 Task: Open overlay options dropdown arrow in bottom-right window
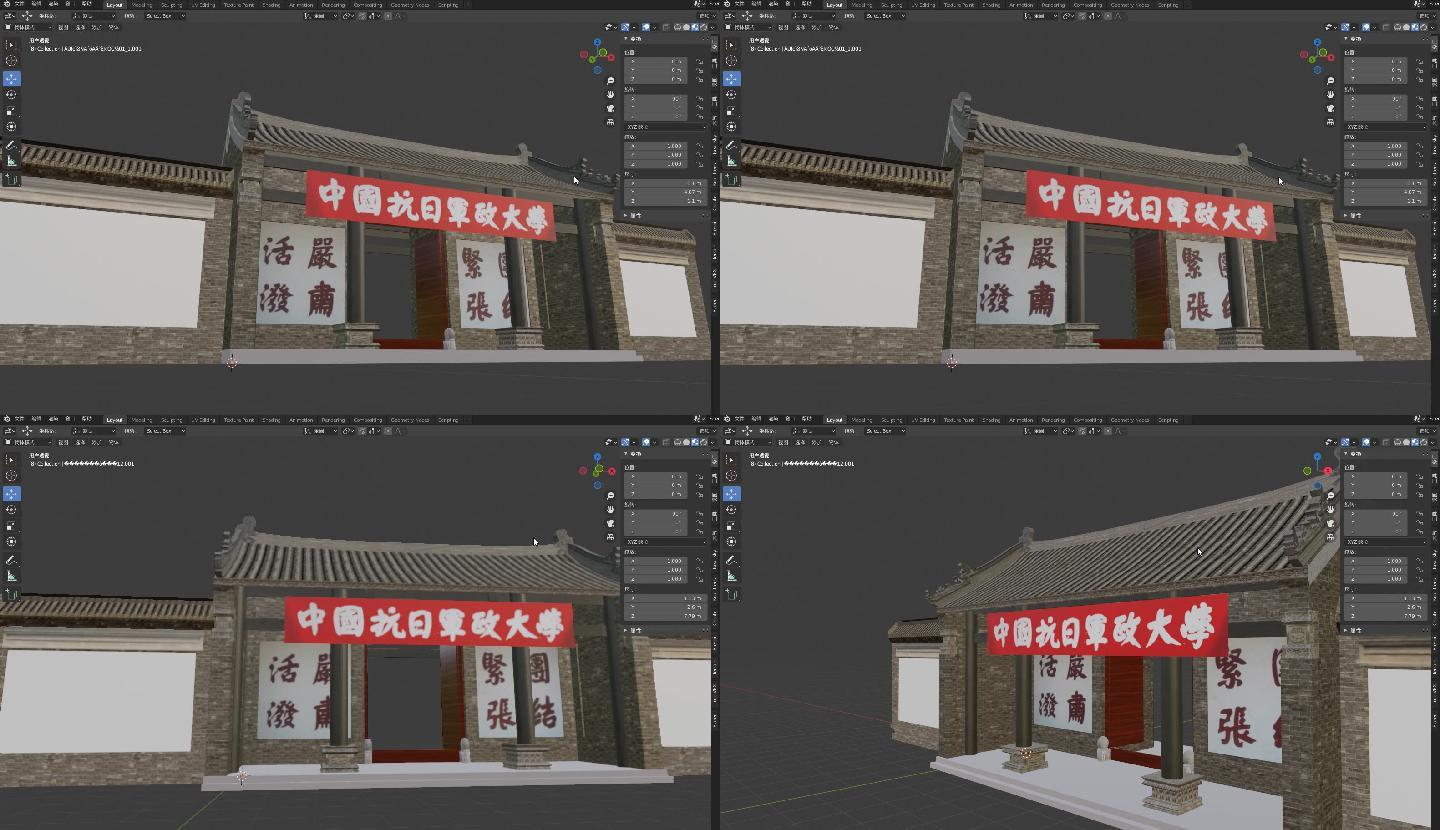click(1375, 442)
